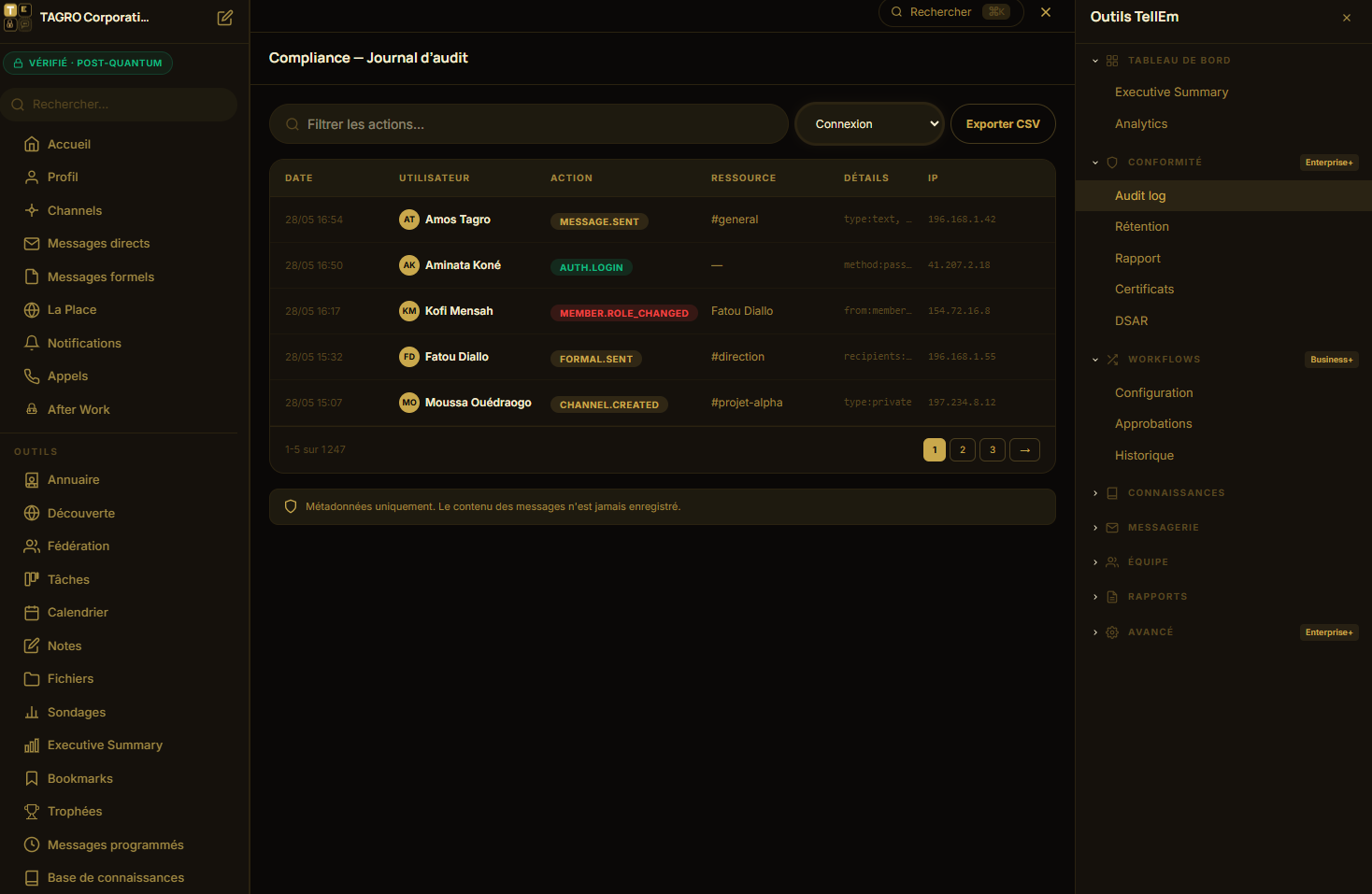Focus the Filtrer les actions field

click(529, 123)
